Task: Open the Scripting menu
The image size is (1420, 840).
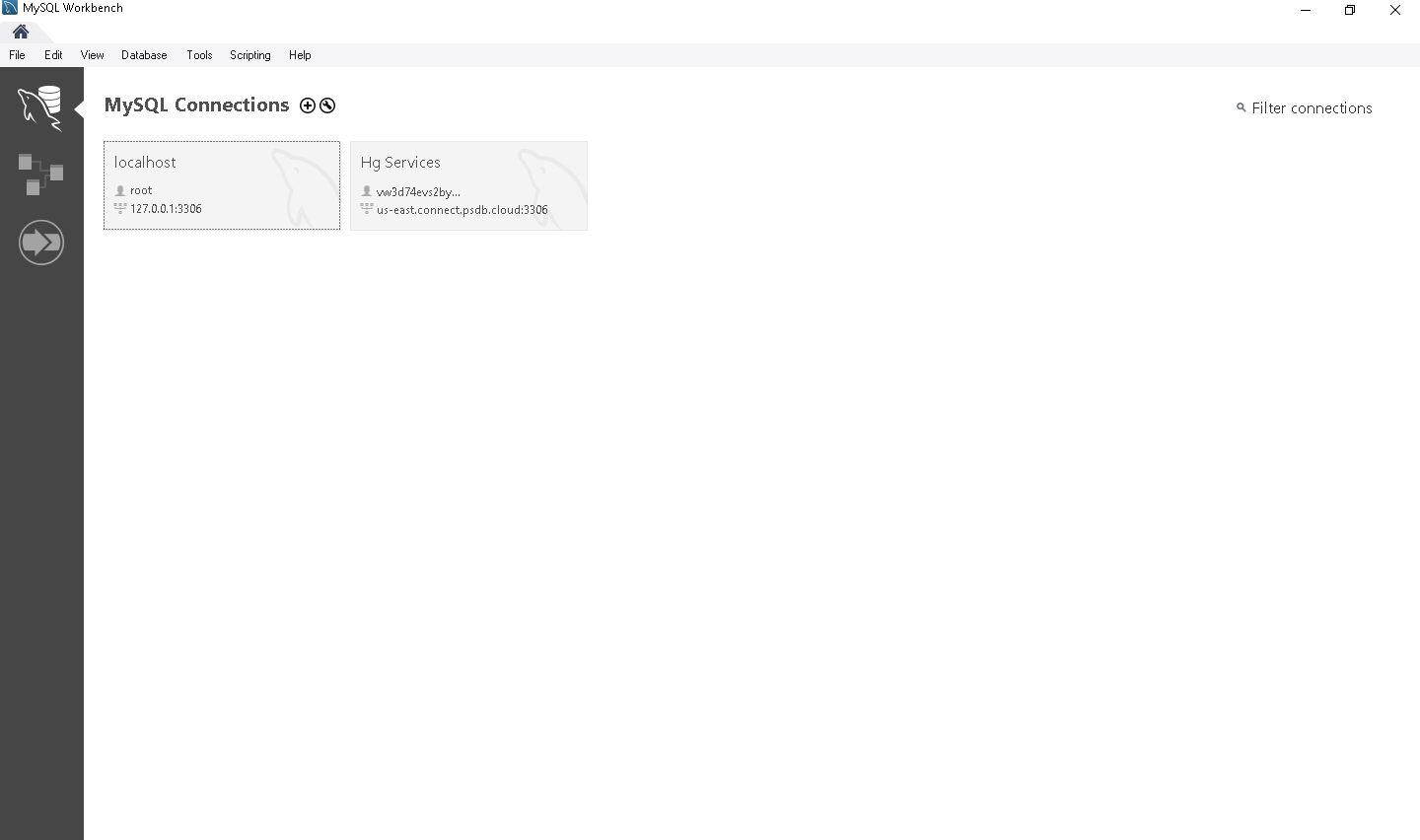Action: [249, 55]
